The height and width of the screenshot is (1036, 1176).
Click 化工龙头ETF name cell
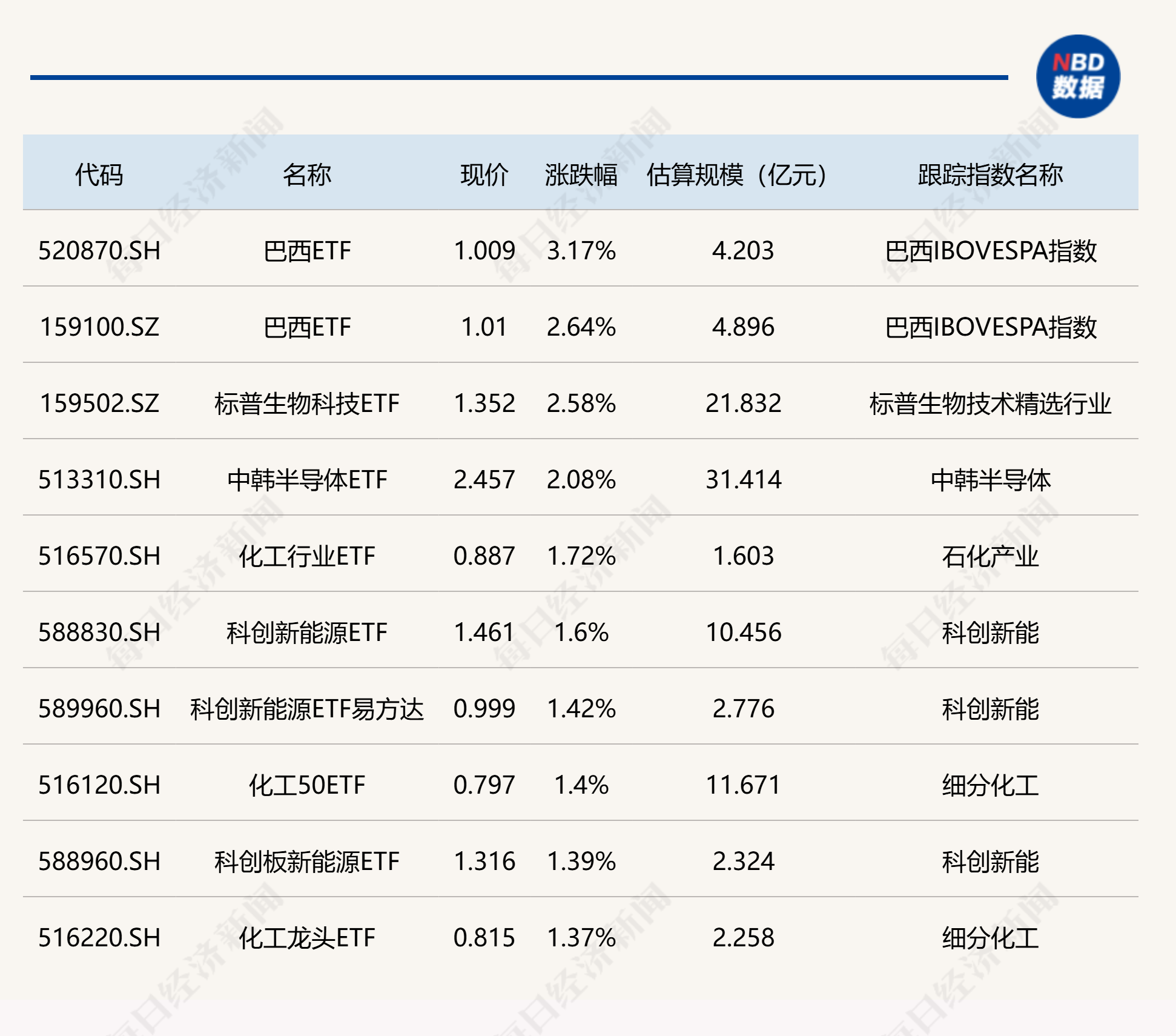(x=306, y=938)
